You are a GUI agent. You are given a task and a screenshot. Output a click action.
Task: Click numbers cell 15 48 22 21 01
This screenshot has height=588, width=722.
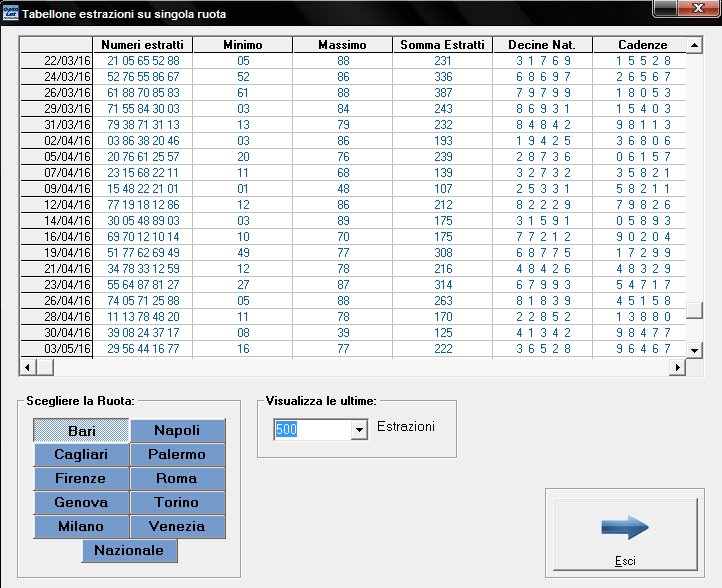coord(143,189)
